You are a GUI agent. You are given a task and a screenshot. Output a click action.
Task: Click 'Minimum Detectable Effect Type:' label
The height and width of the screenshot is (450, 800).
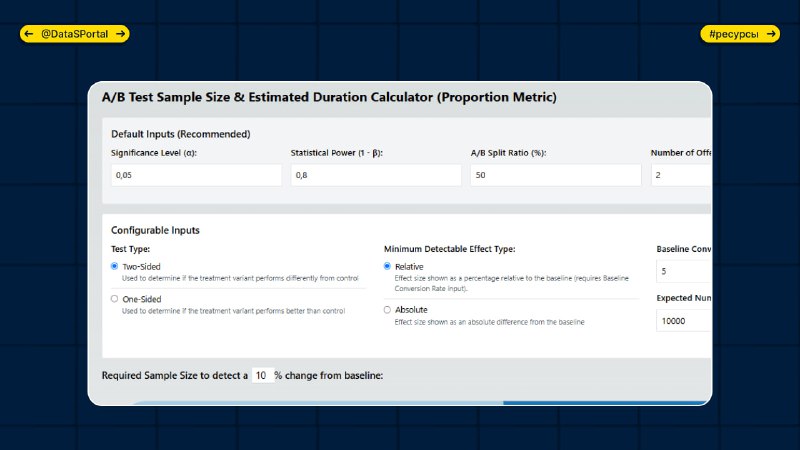pos(449,249)
